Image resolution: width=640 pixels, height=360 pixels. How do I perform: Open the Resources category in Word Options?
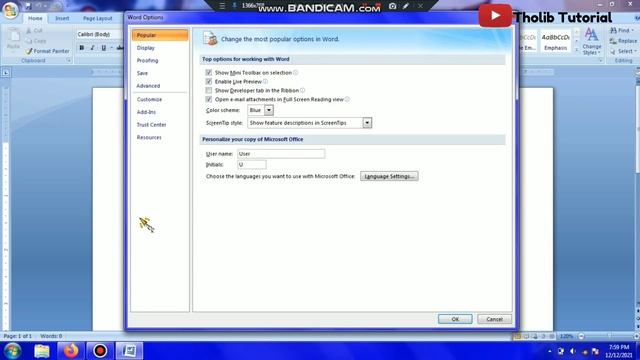(160, 137)
